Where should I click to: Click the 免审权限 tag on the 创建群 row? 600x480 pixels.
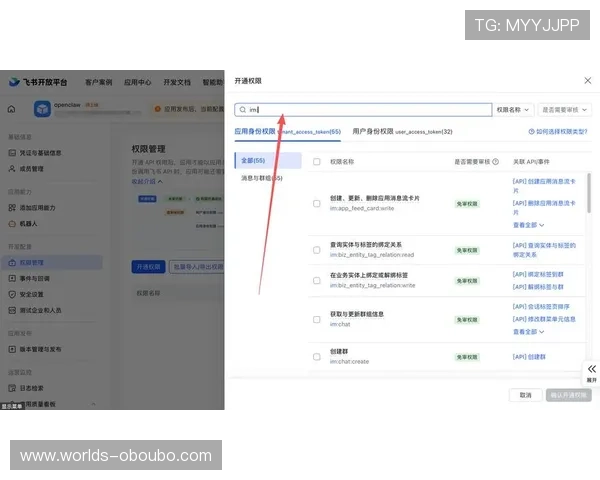click(467, 357)
